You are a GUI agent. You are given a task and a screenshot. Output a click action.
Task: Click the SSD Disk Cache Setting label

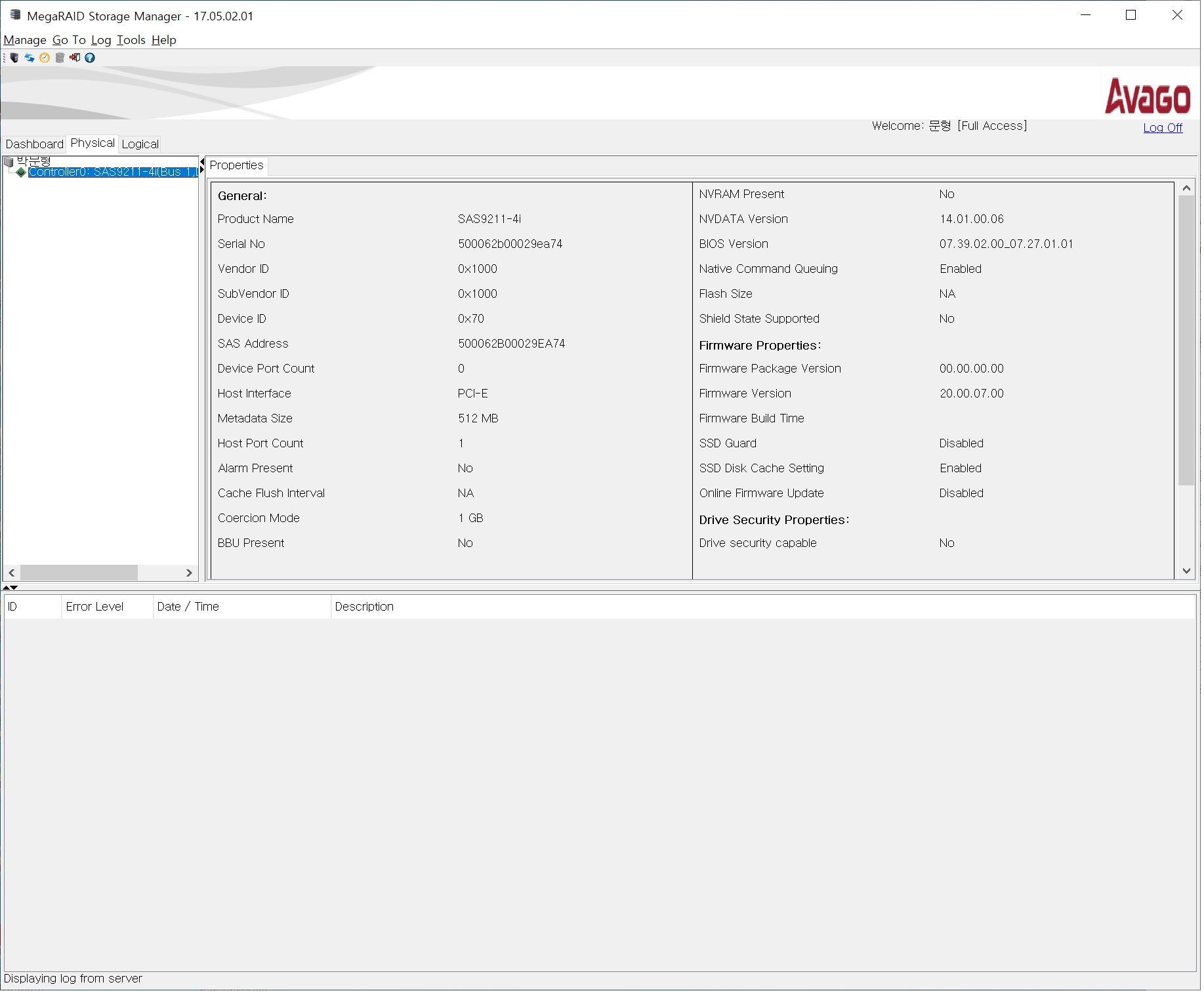point(762,468)
